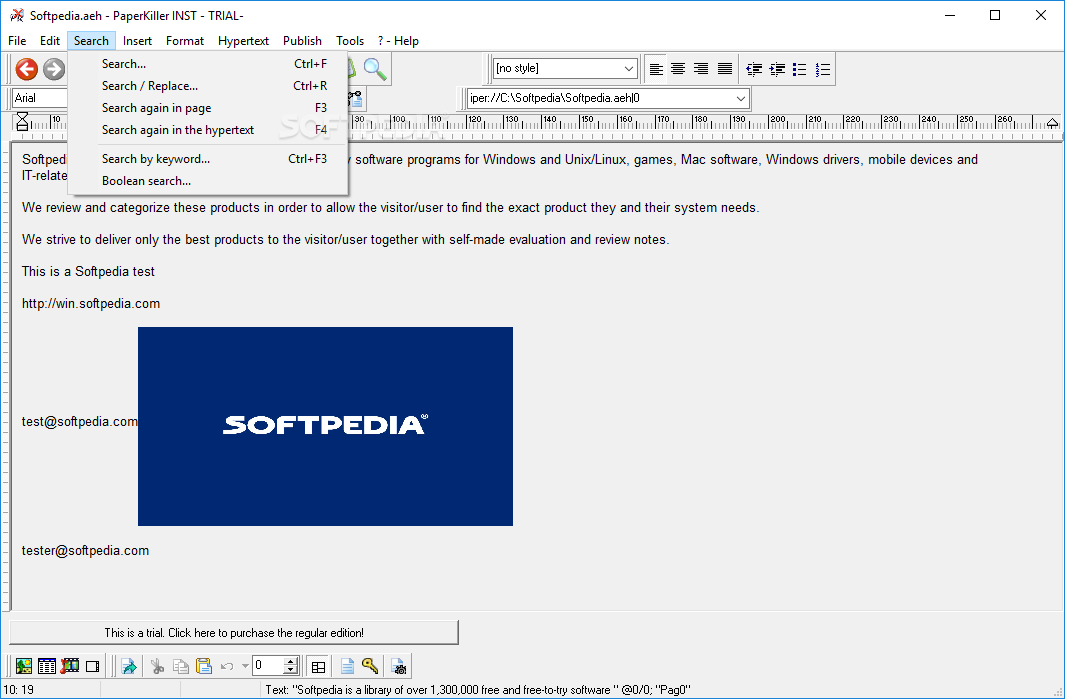Screen dimensions: 1065x699
Task: Increase indent with indent icon
Action: (777, 69)
